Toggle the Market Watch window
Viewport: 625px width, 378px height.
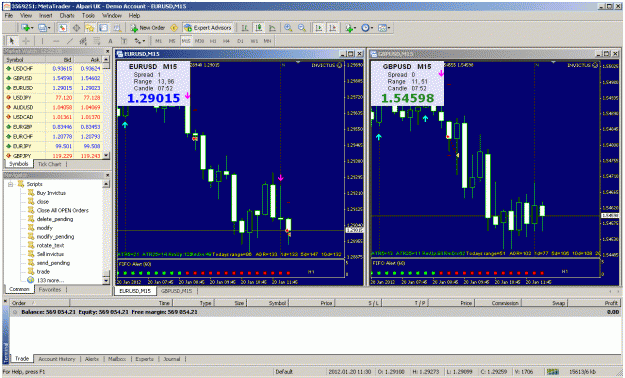62,28
